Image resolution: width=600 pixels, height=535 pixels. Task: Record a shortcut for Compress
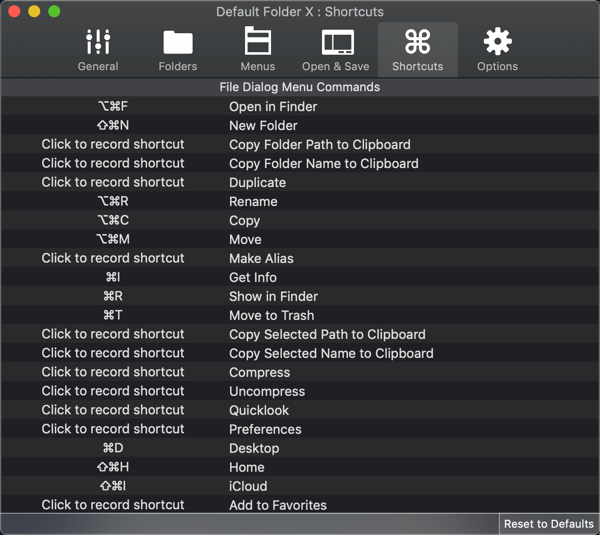(113, 372)
